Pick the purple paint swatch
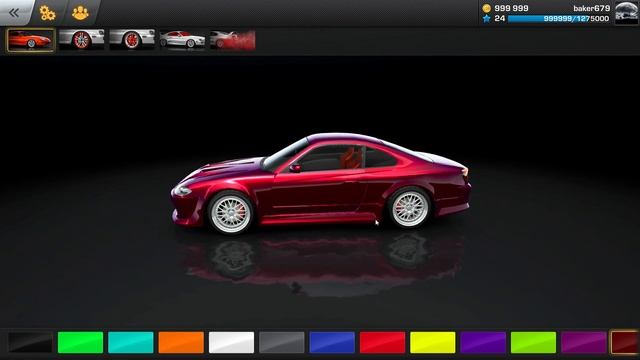Screen dimensions: 640x360 coord(483,342)
